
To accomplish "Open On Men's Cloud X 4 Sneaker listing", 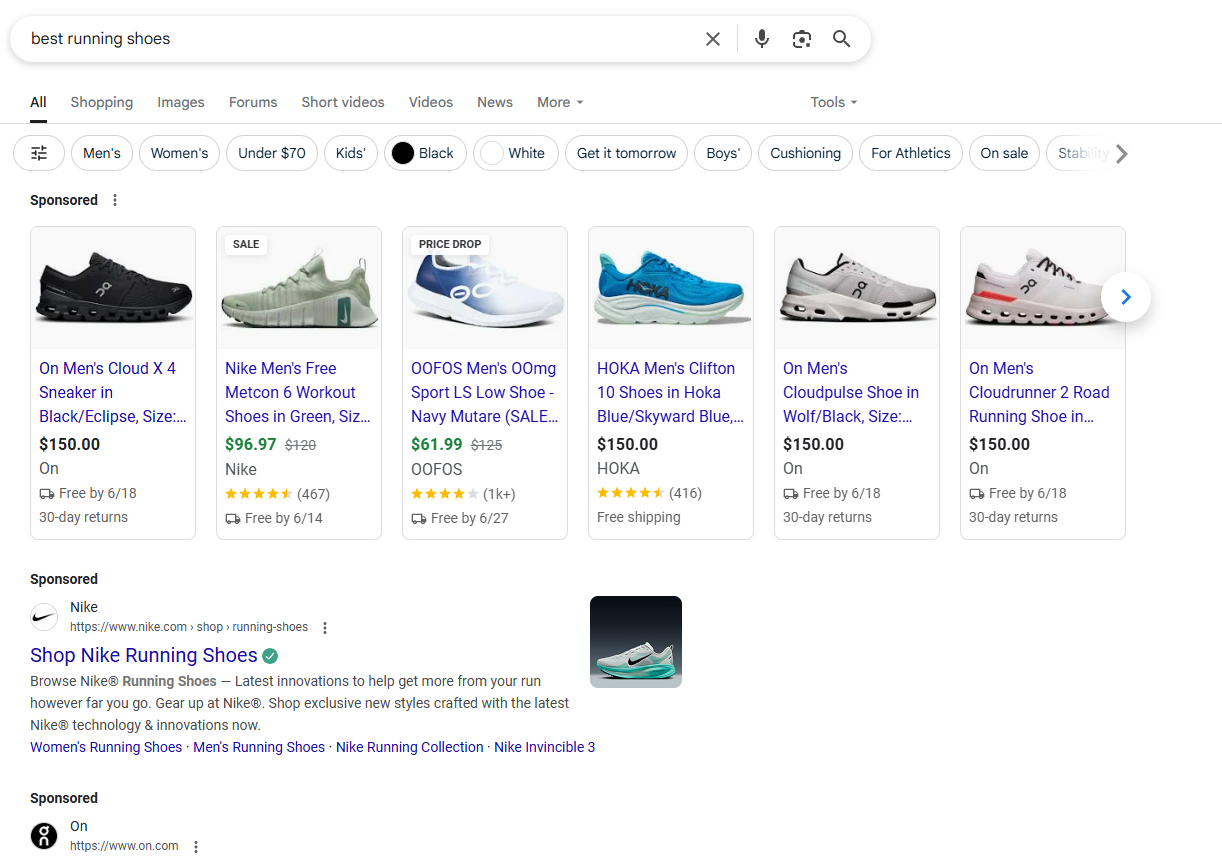I will (x=113, y=393).
